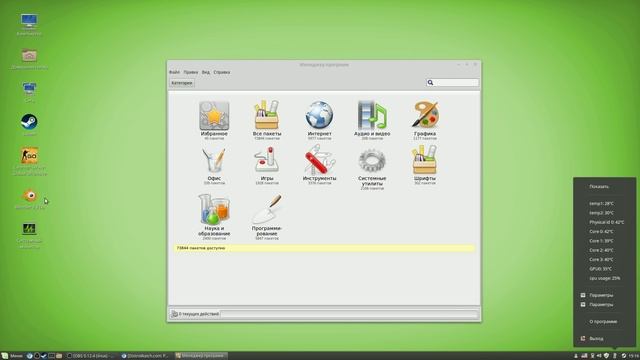Viewport: 640px width, 360px height.
Task: Switch to Менеджер программ taskbar window
Action: tap(200, 356)
